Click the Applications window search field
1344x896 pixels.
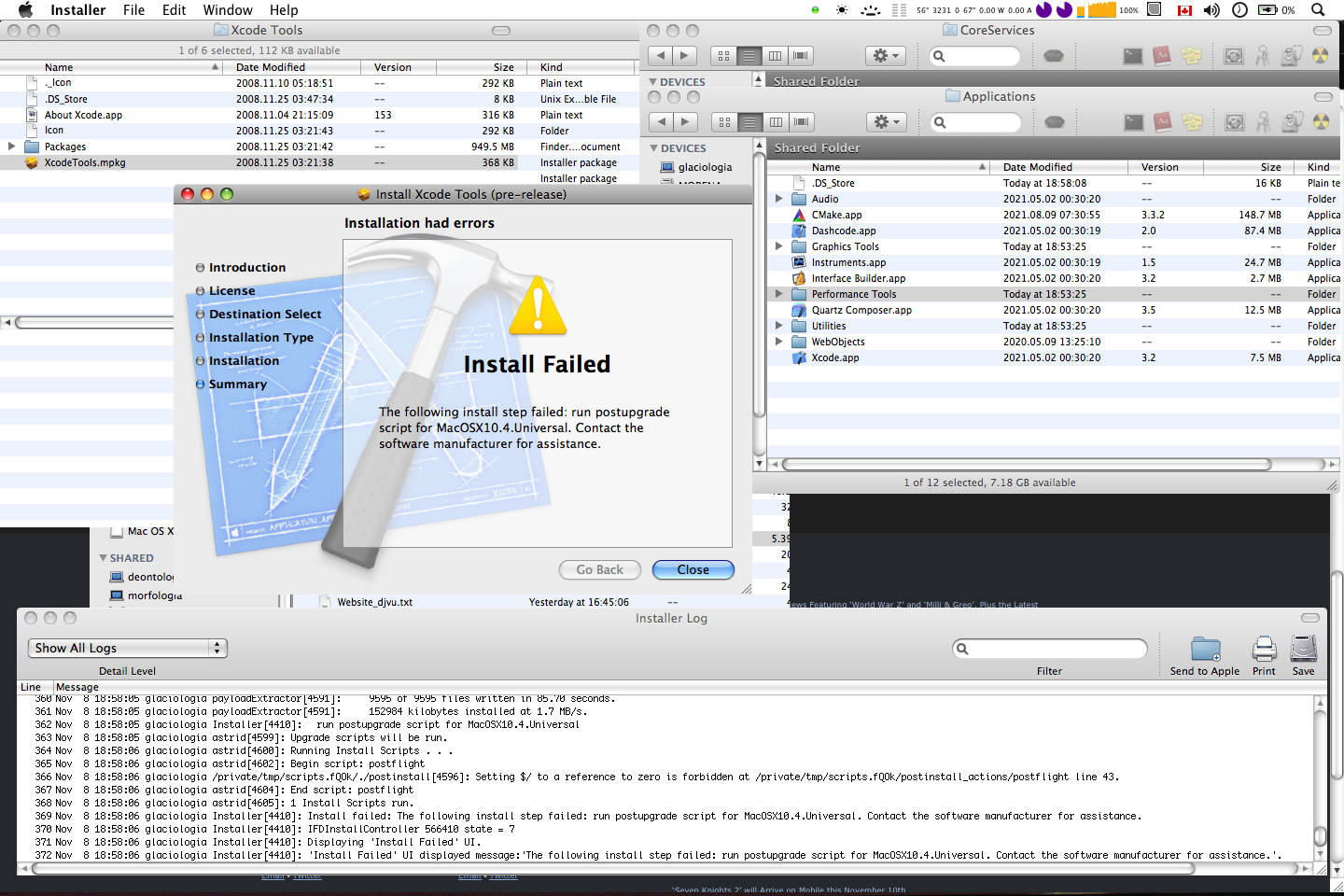(x=976, y=122)
